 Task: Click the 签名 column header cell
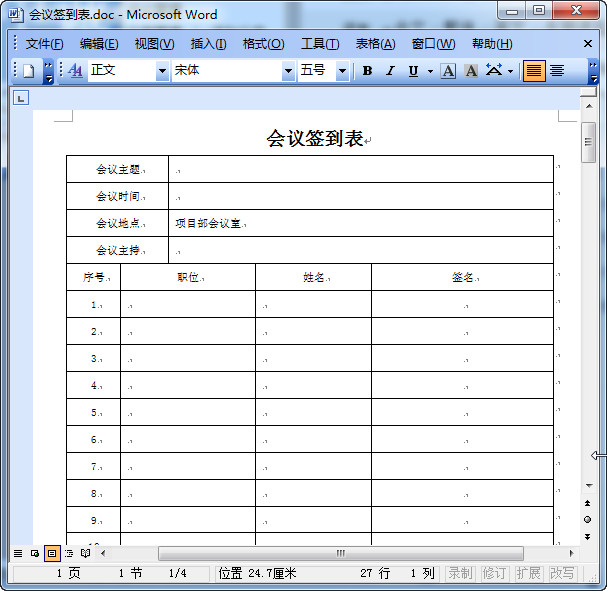tap(463, 277)
